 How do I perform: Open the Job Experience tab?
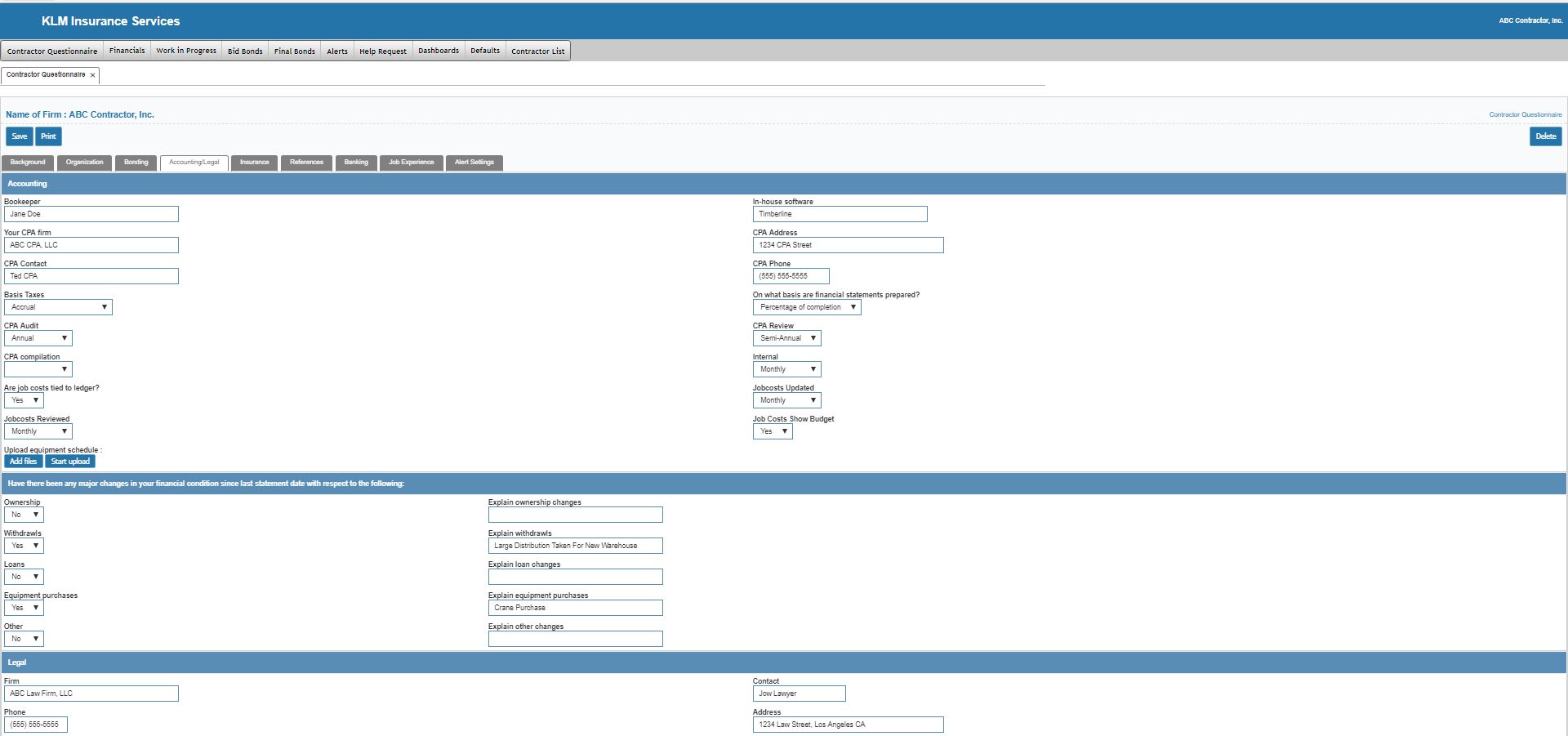click(x=411, y=163)
